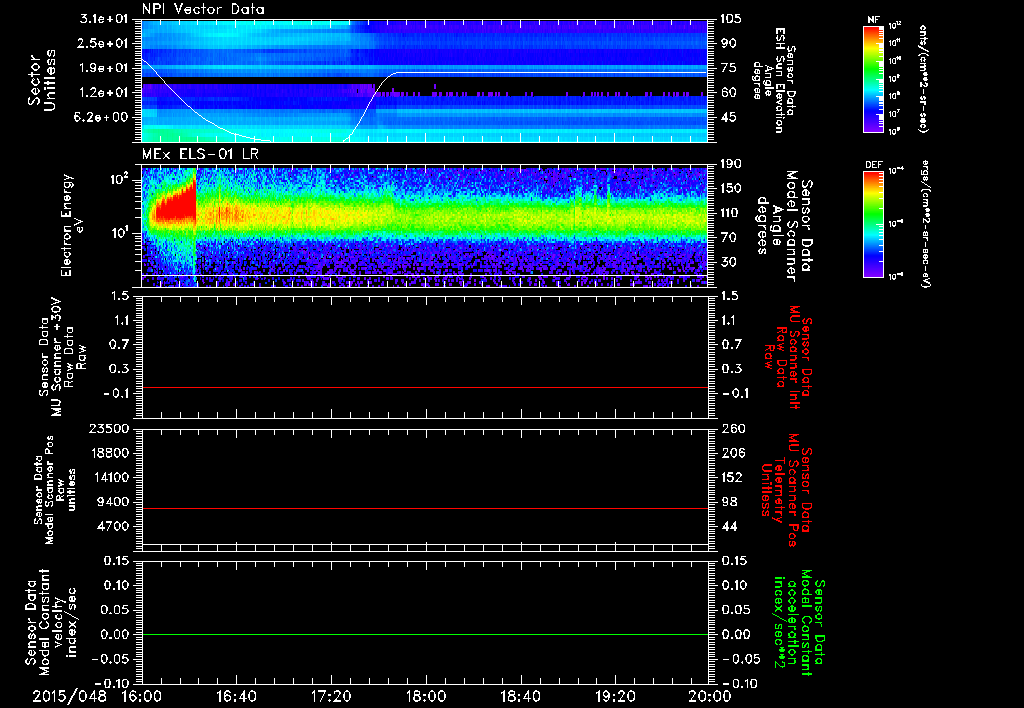This screenshot has width=1024, height=708.
Task: Click the red 'MU Scanner Pos Telemetry Unitless' title
Action: click(788, 490)
